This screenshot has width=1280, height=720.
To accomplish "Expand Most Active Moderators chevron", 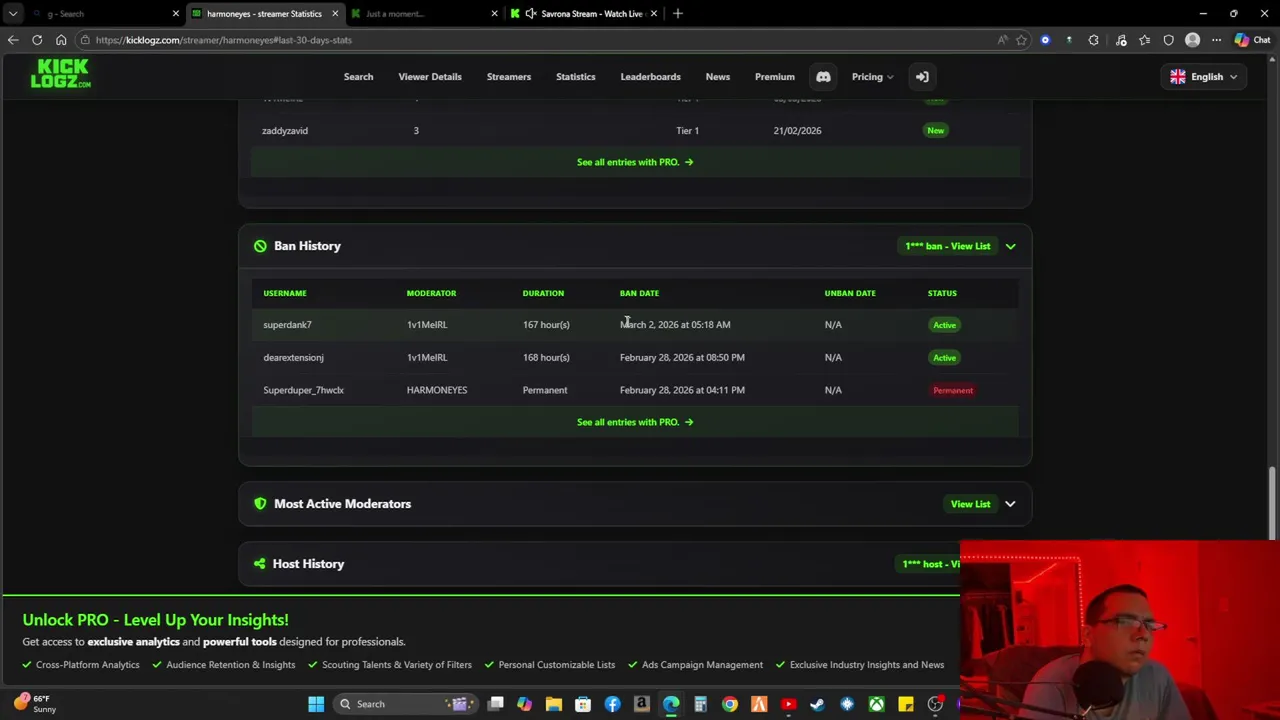I will (1010, 504).
